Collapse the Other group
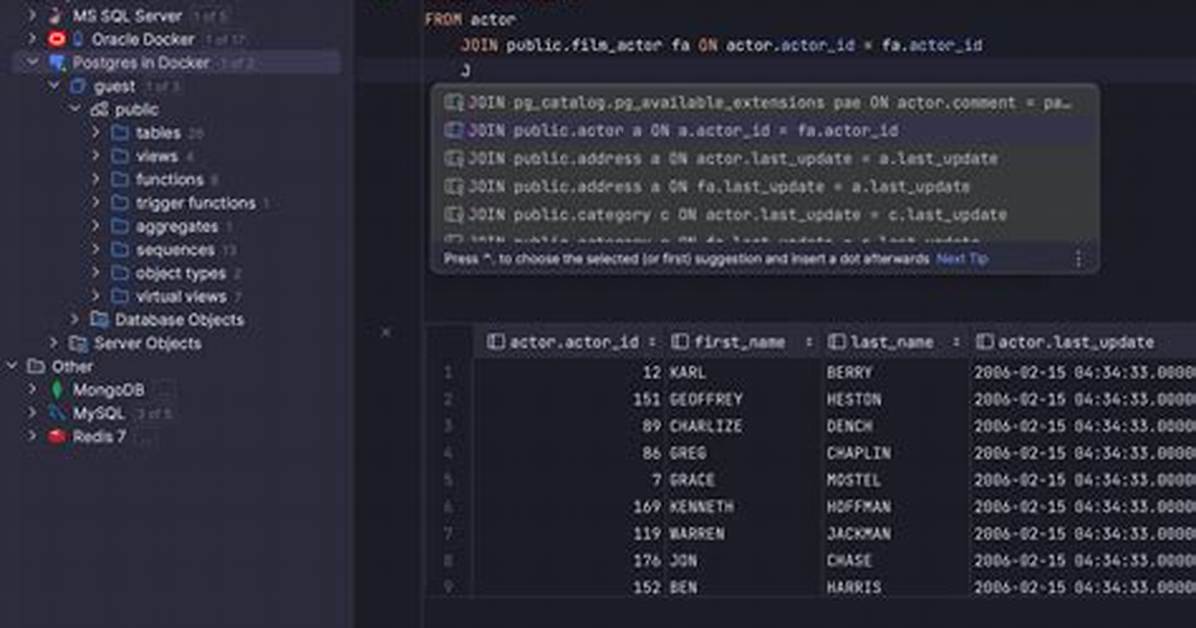Screen dimensions: 1196x628 pos(11,366)
